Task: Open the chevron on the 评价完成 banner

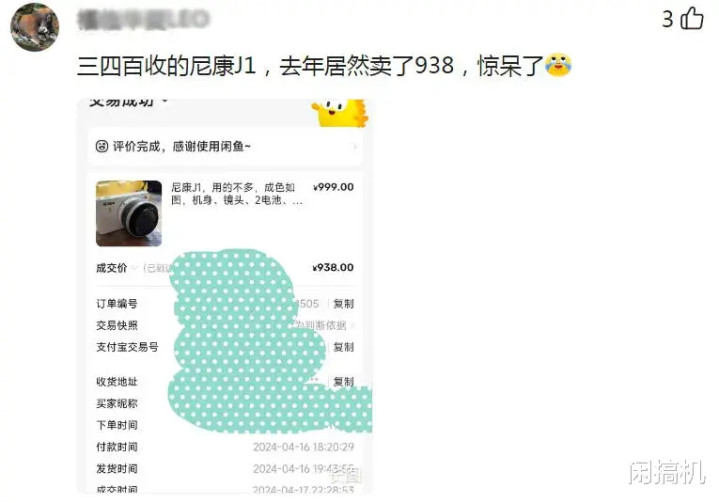Action: 354,147
